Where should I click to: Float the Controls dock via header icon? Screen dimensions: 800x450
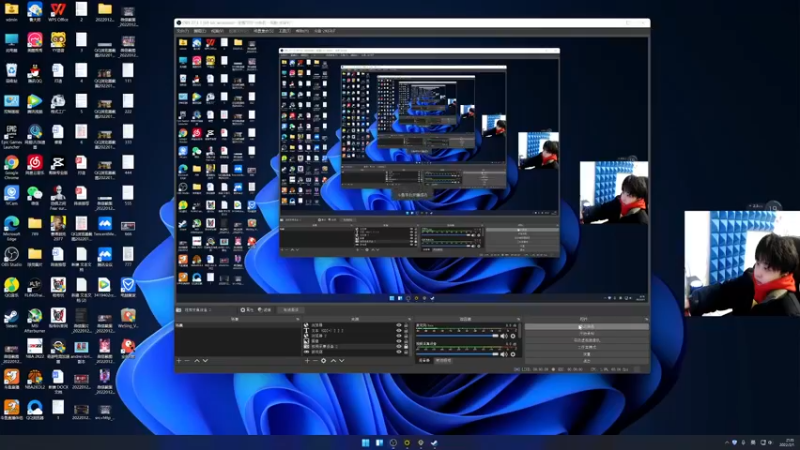(646, 319)
